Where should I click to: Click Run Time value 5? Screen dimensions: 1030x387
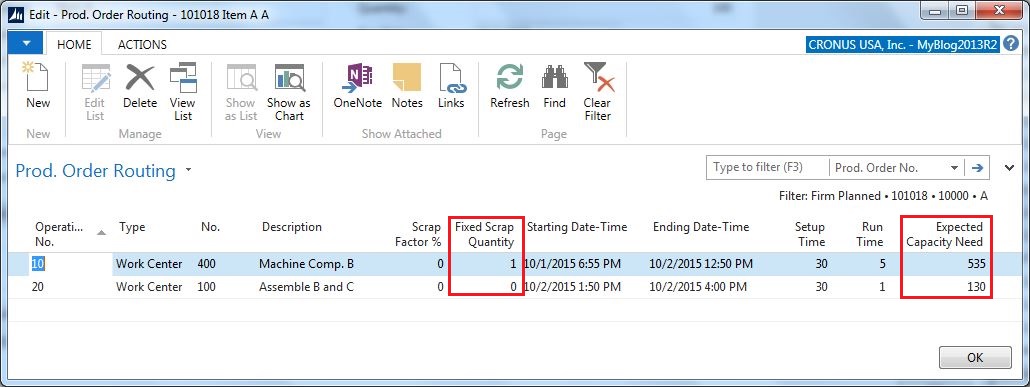(882, 264)
